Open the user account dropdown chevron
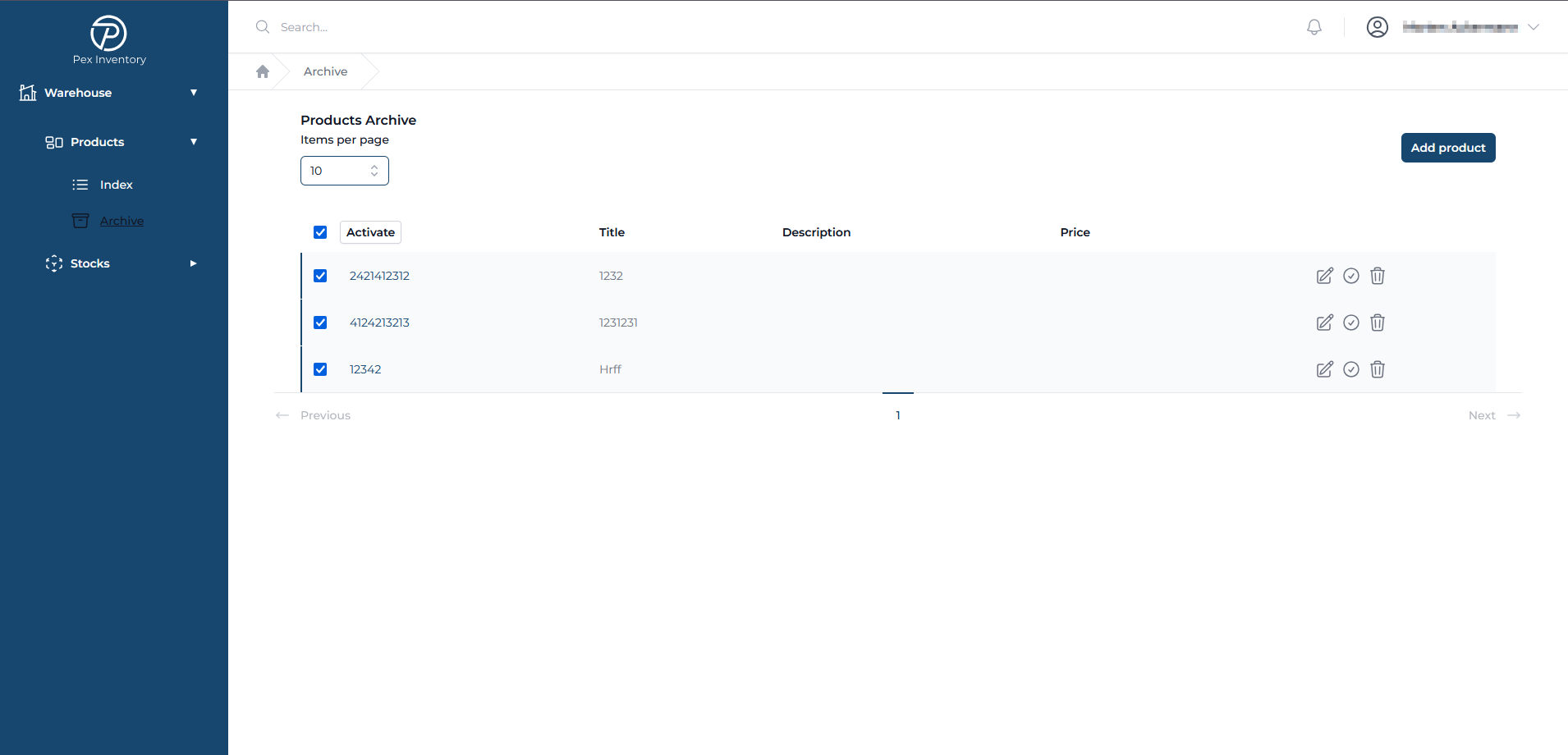The width and height of the screenshot is (1568, 755). [x=1533, y=27]
